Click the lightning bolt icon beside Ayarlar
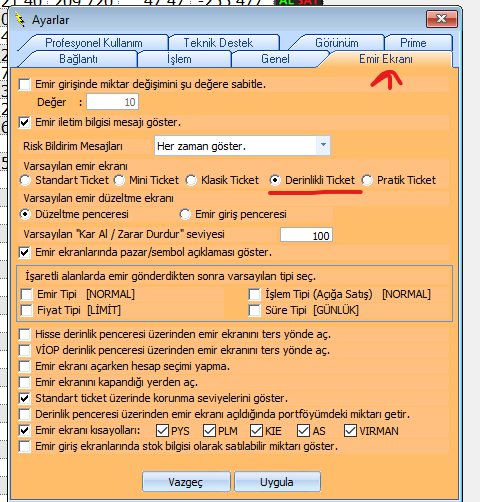Viewport: 480px width, 502px height. click(x=21, y=20)
